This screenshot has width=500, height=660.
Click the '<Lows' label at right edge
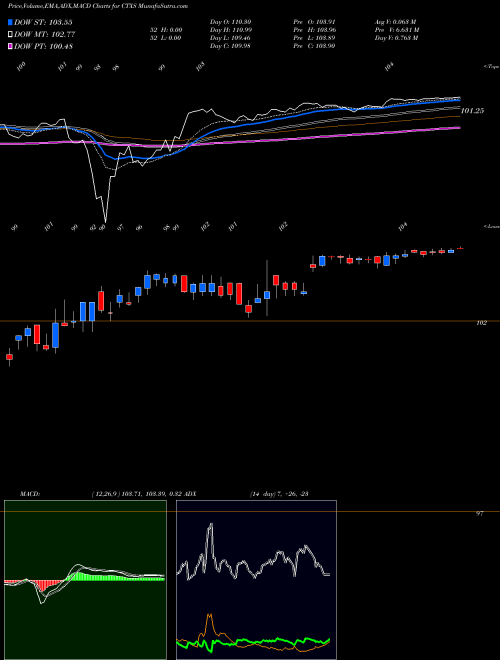click(491, 226)
